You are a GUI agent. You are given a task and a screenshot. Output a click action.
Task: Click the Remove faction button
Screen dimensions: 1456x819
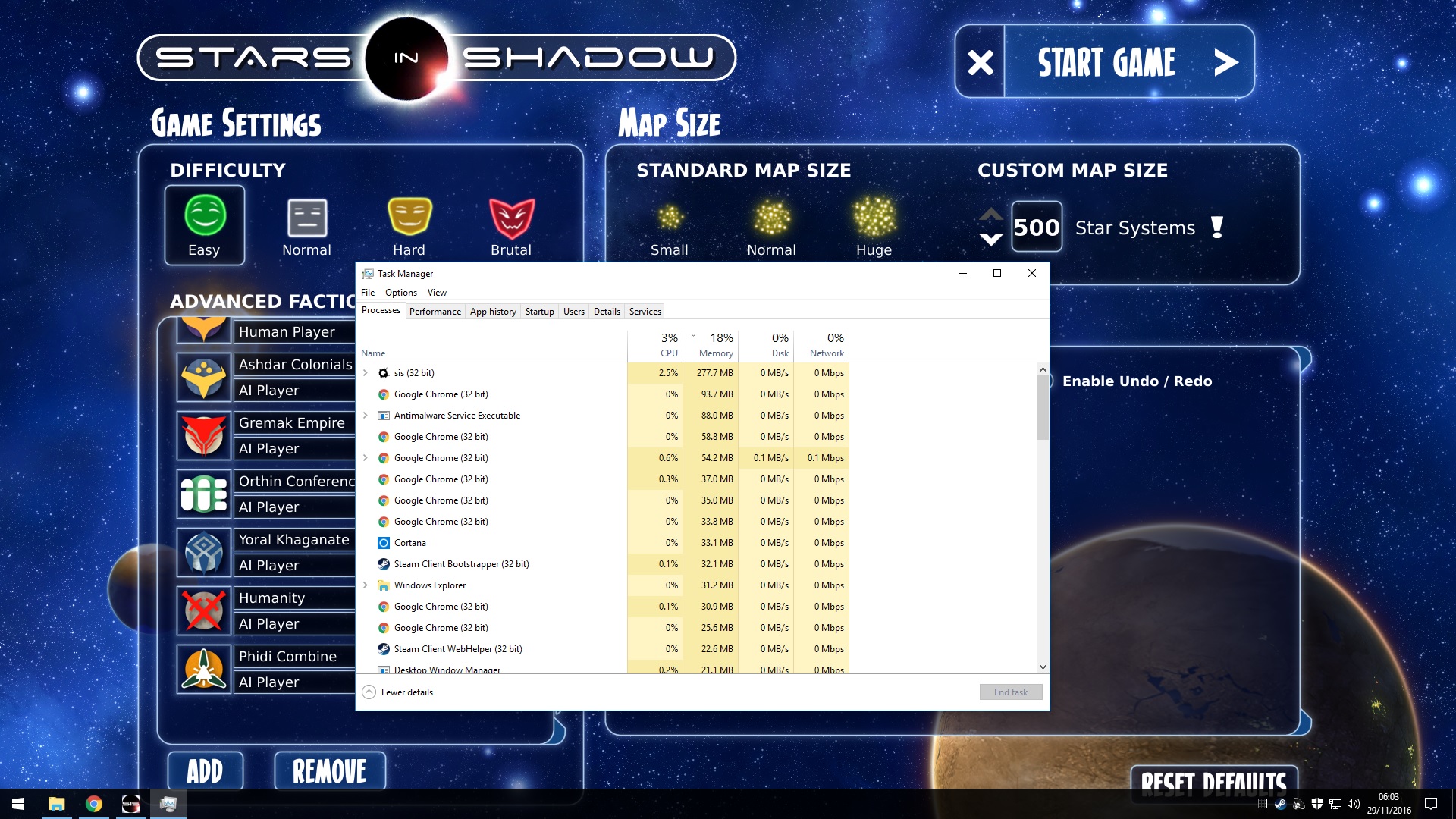330,771
